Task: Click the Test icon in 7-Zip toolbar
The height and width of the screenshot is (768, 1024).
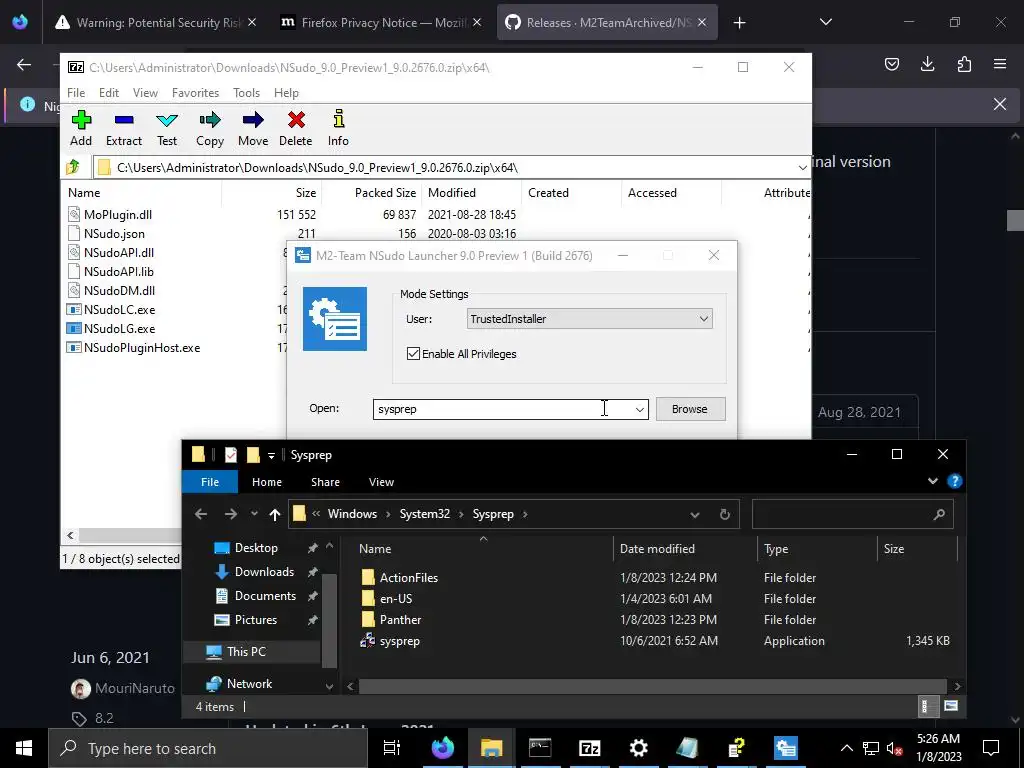Action: [x=167, y=120]
